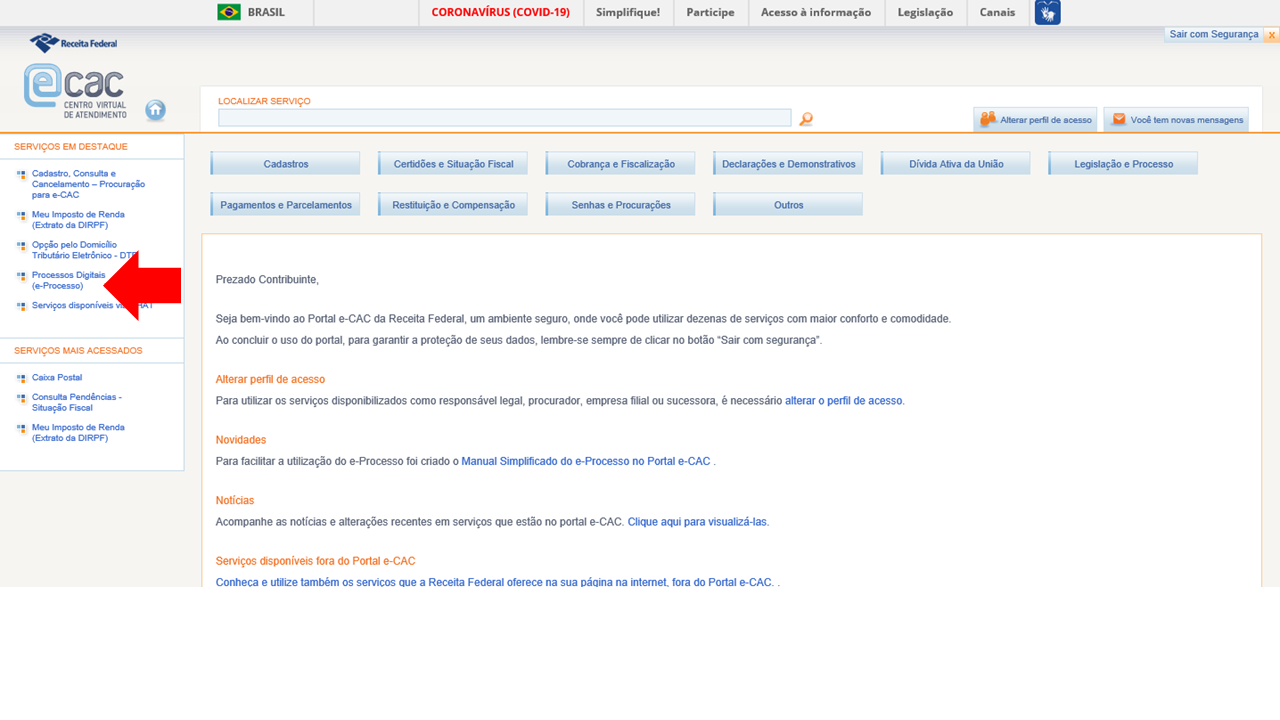Click BRASIL in the government top bar
Screen dimensions: 1280x720
[266, 12]
